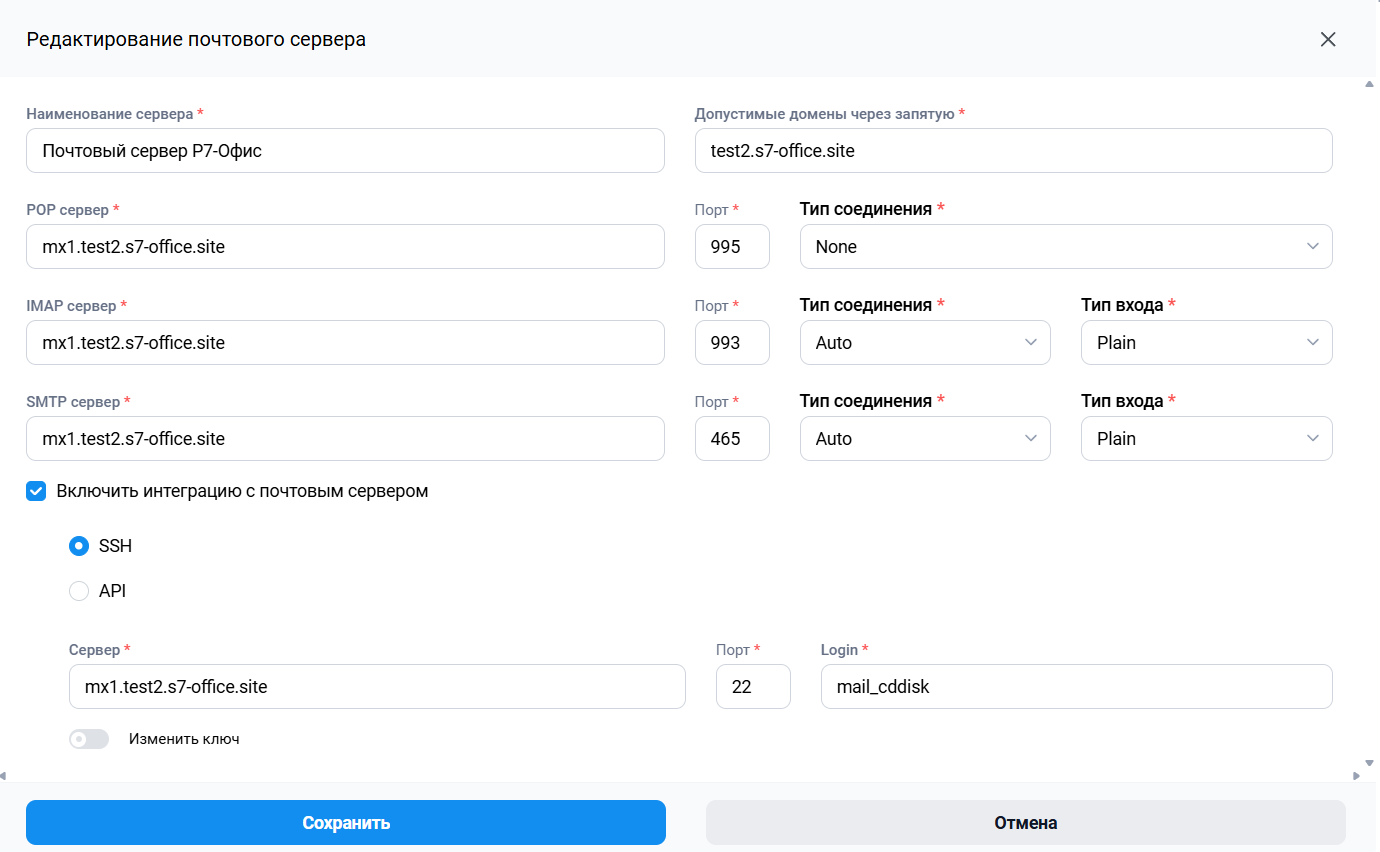1380x852 pixels.
Task: Click the horizontal scrollbar right arrow
Action: pos(1356,775)
